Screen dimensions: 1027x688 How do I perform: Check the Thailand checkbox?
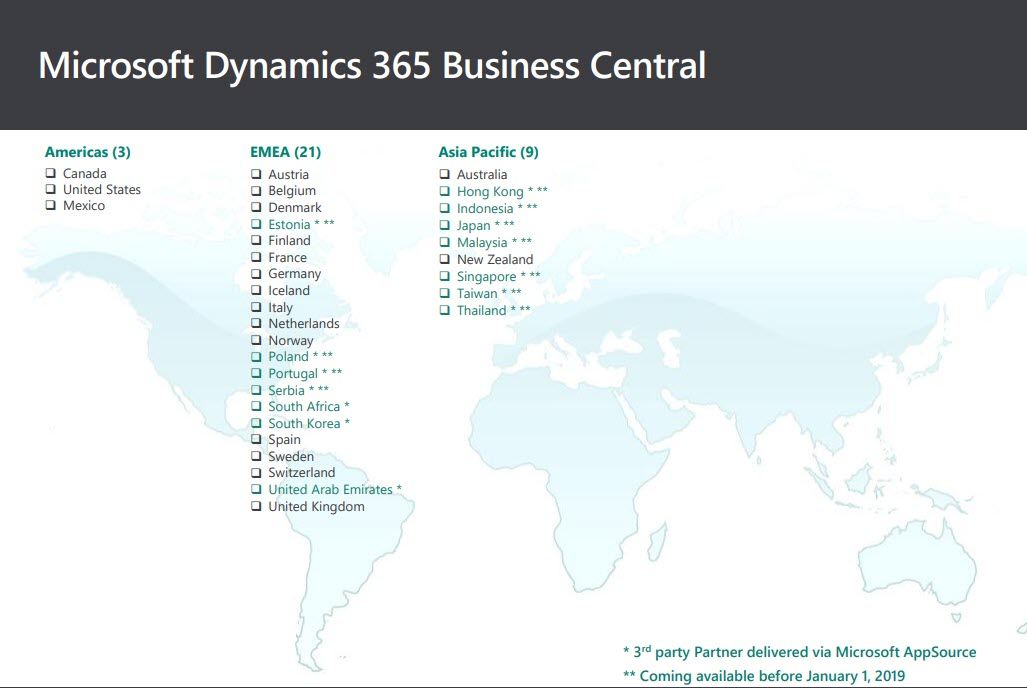coord(444,310)
